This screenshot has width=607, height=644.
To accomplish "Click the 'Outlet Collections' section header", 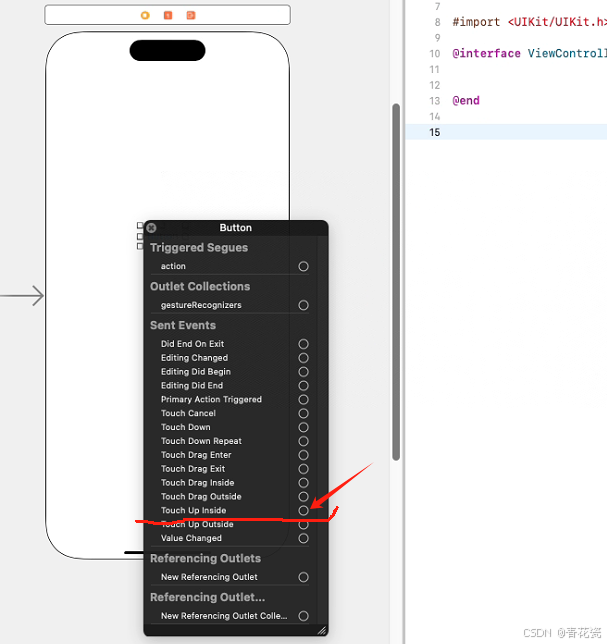I will coord(200,287).
